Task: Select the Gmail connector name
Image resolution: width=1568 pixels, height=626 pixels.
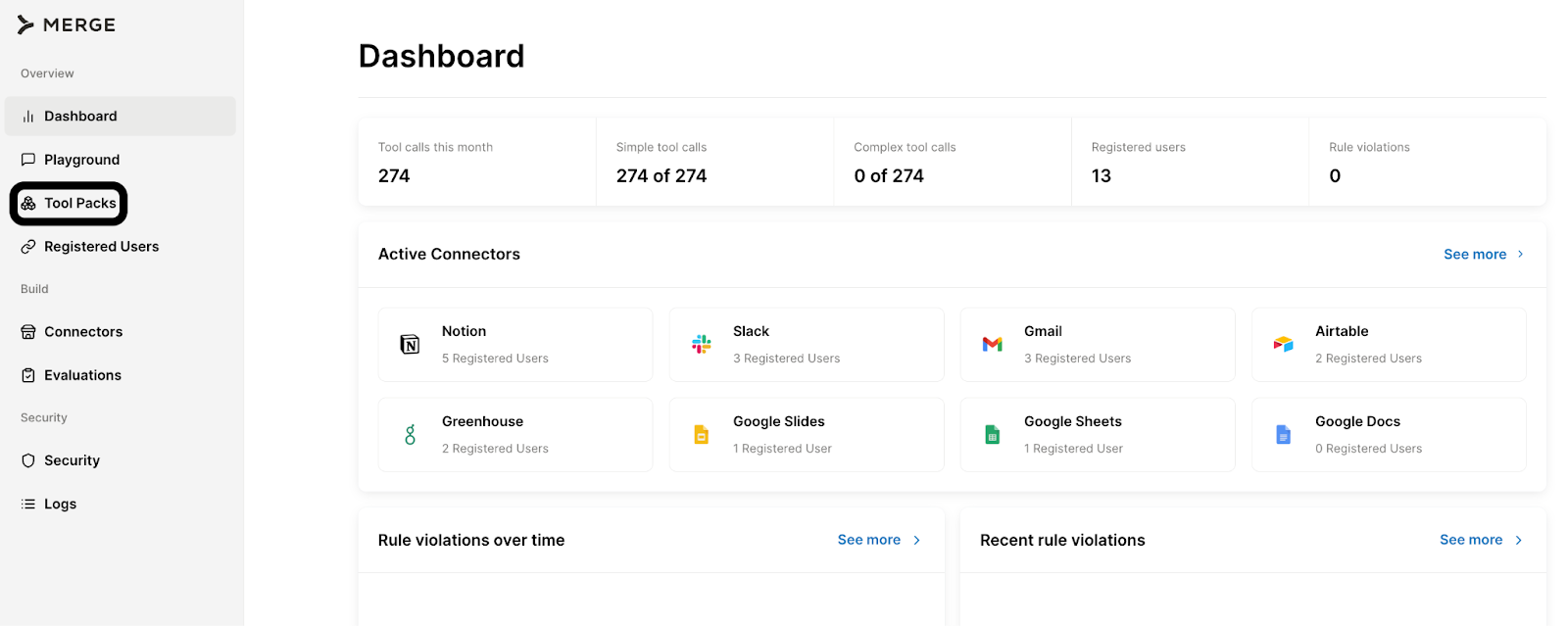Action: [x=1043, y=331]
